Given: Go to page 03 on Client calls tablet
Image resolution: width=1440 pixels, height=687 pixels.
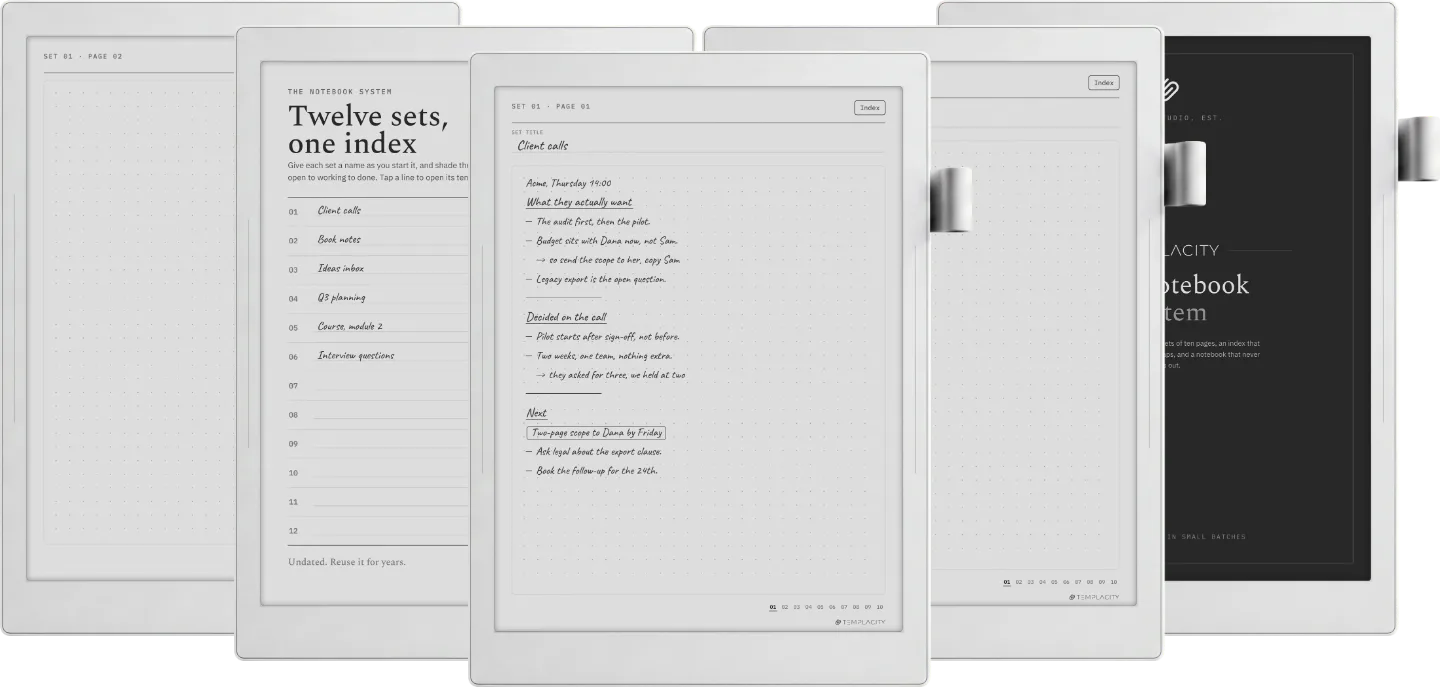Looking at the screenshot, I should click(797, 607).
